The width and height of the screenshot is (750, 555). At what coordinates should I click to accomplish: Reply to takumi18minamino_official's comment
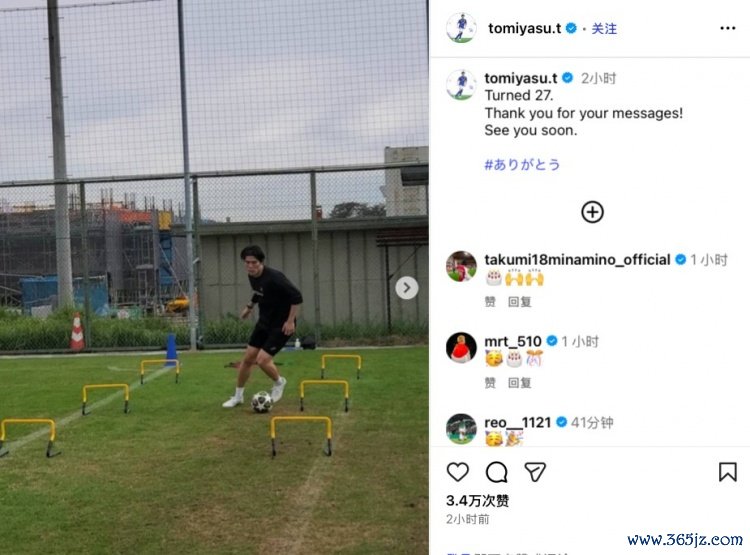coord(519,301)
